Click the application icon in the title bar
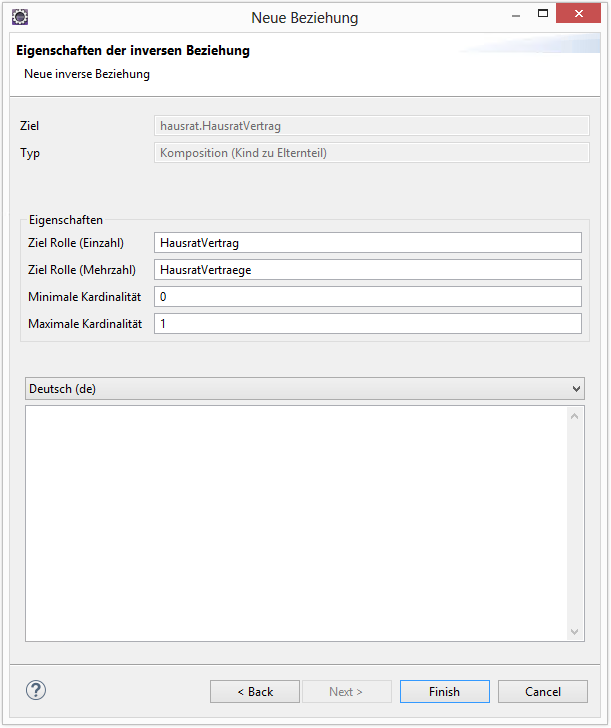 point(19,17)
